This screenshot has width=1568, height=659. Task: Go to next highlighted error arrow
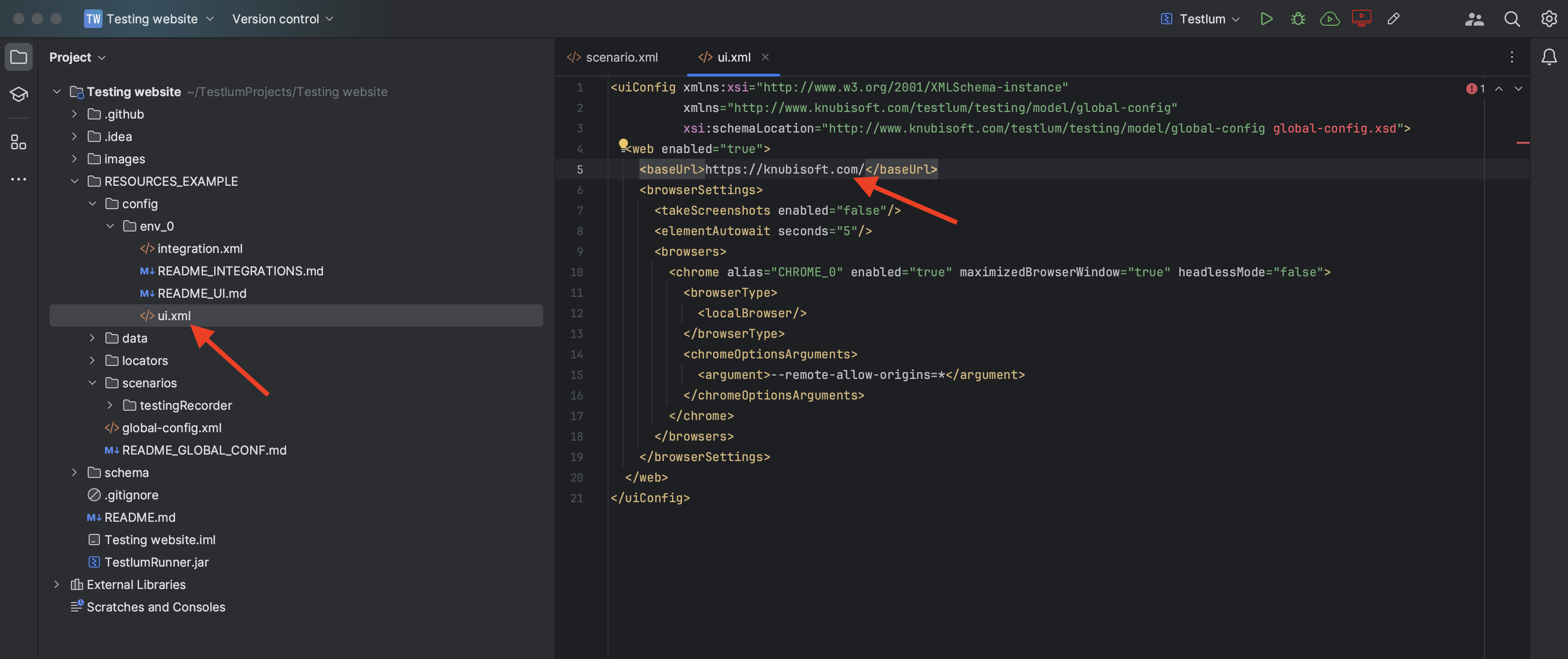coord(1519,89)
